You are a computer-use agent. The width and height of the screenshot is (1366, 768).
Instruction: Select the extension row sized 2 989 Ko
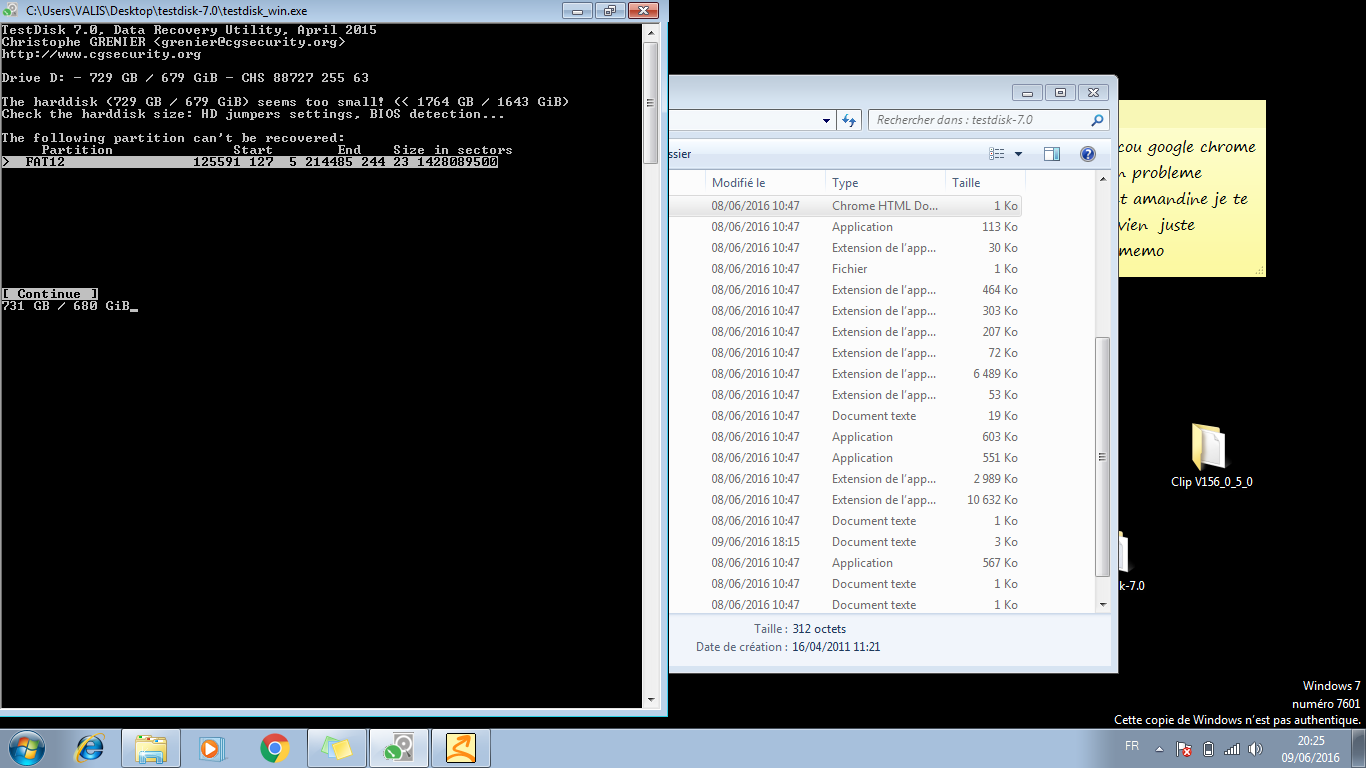[x=847, y=479]
